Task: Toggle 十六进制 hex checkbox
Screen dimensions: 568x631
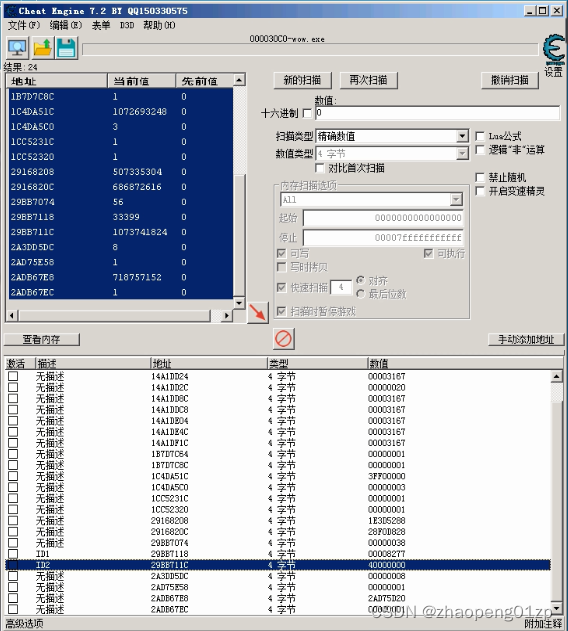Action: tap(307, 113)
